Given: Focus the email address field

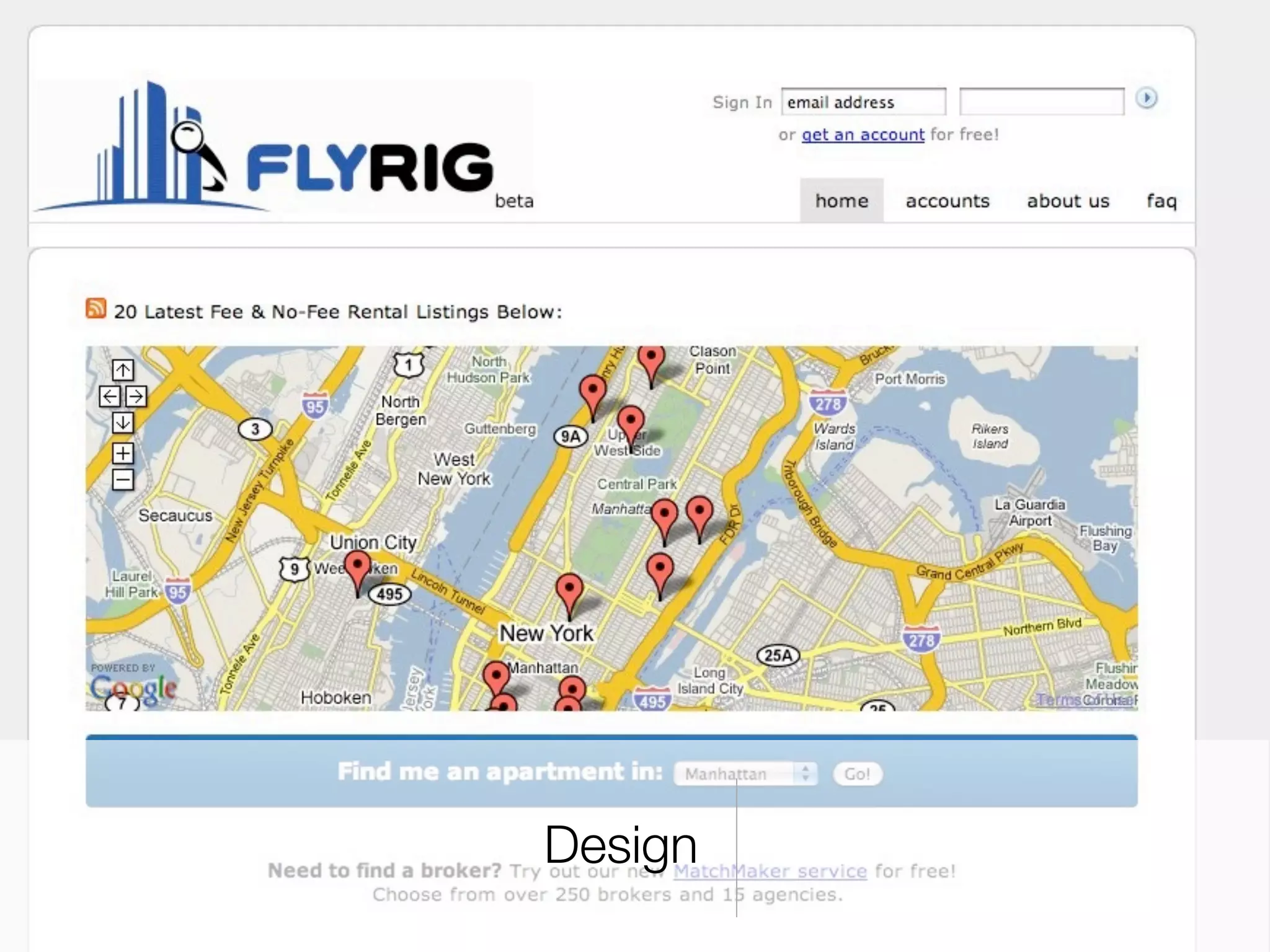Looking at the screenshot, I should point(863,102).
